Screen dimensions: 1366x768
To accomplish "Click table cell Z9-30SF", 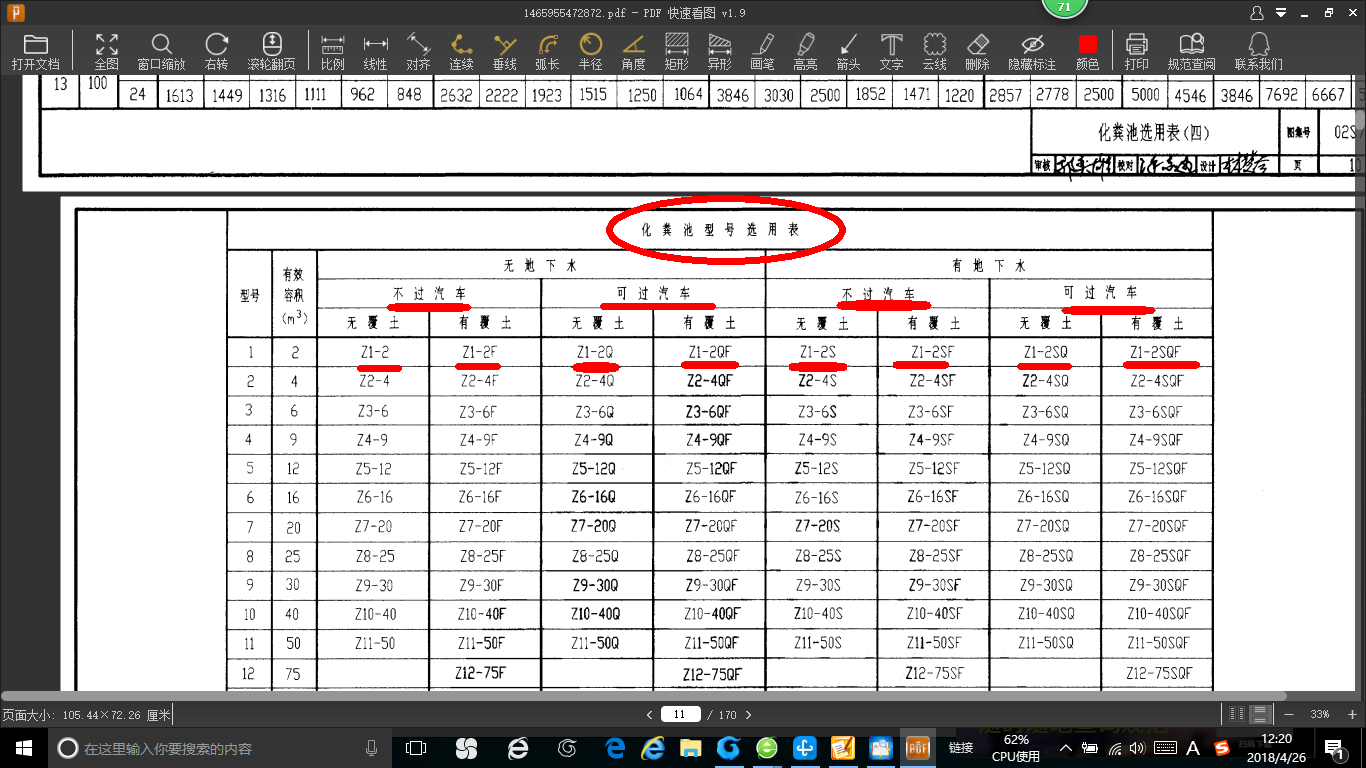I will pyautogui.click(x=934, y=585).
